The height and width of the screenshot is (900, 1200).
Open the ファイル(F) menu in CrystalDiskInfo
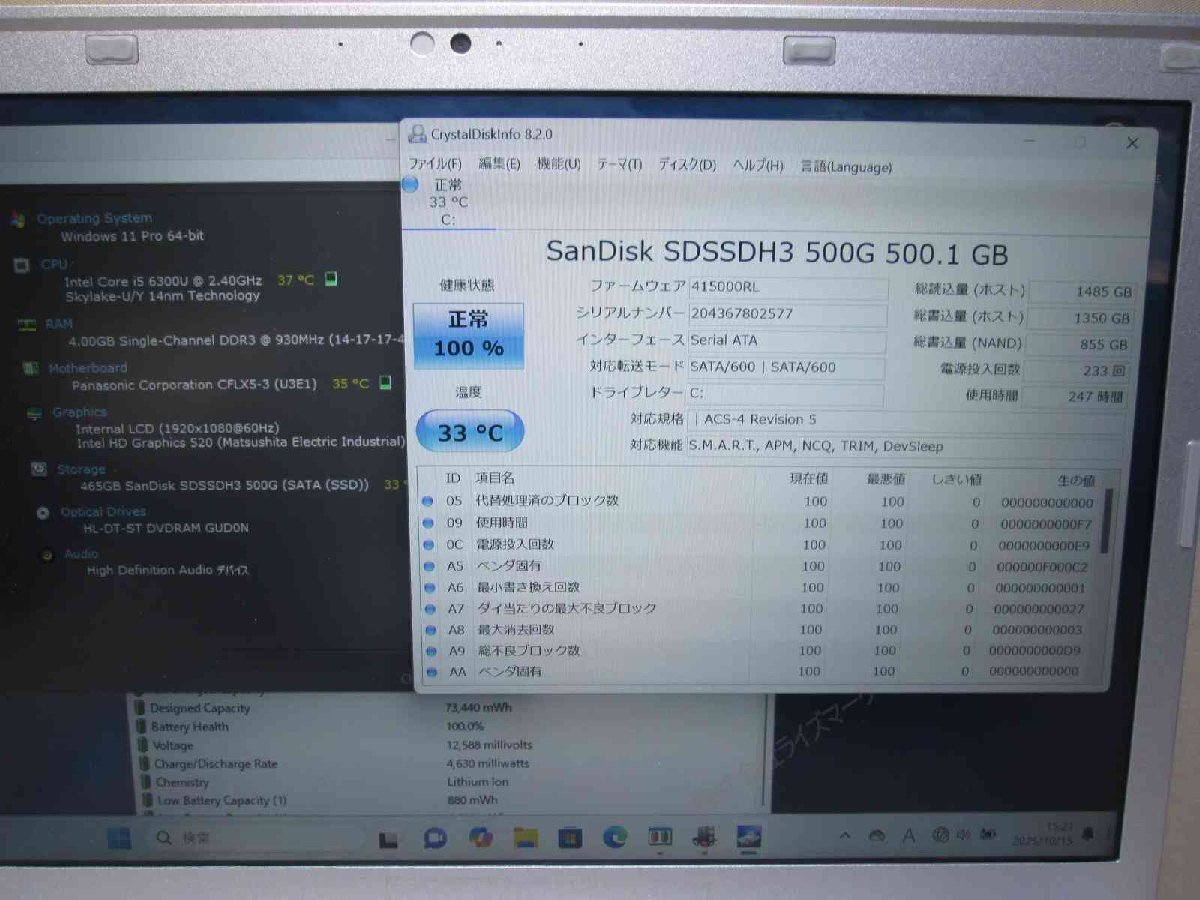point(434,164)
